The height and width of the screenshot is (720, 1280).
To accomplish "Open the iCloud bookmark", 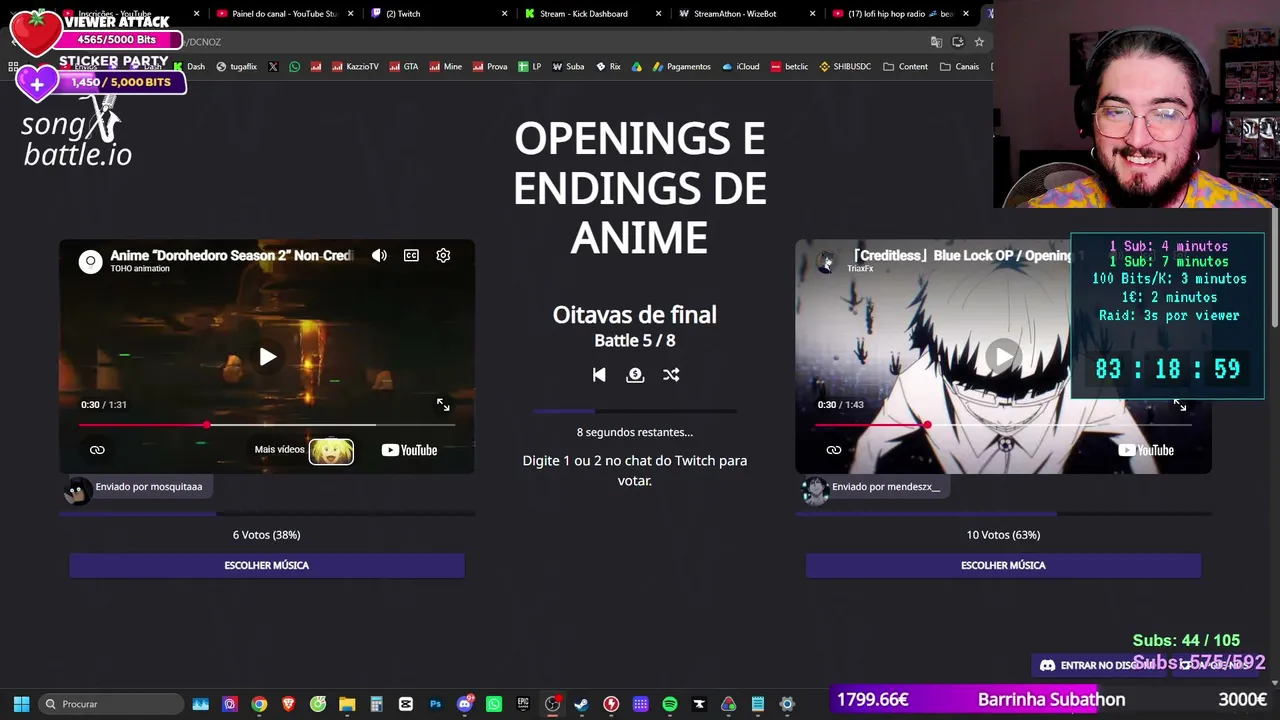I will click(x=740, y=67).
